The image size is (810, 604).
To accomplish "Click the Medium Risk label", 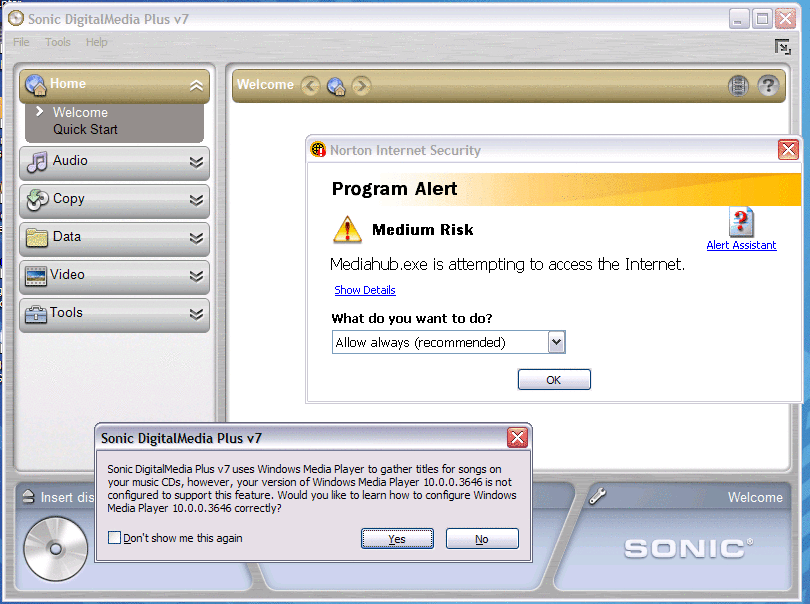I will tap(423, 229).
